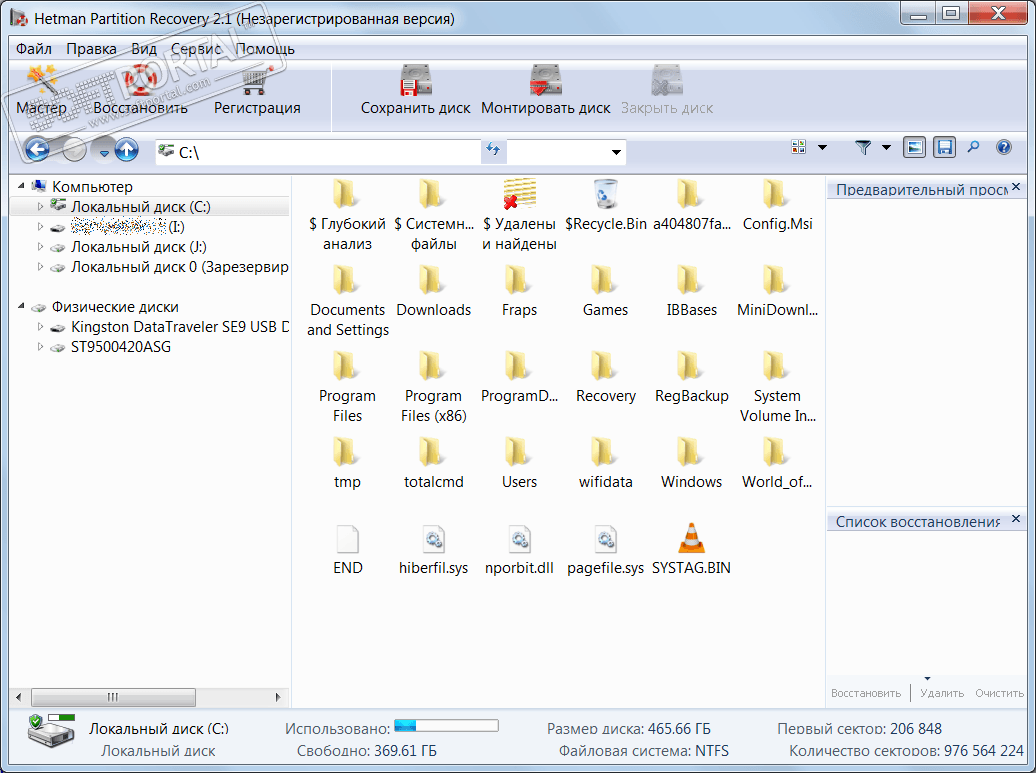Go up one folder level
Screen dimensions: 1036x773
[127, 150]
